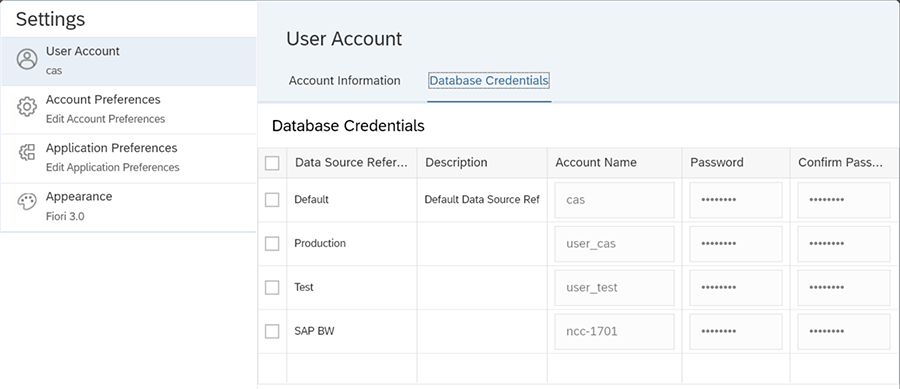This screenshot has height=389, width=900.
Task: Click the Fiori 3.0 subtitle text
Action: point(65,217)
